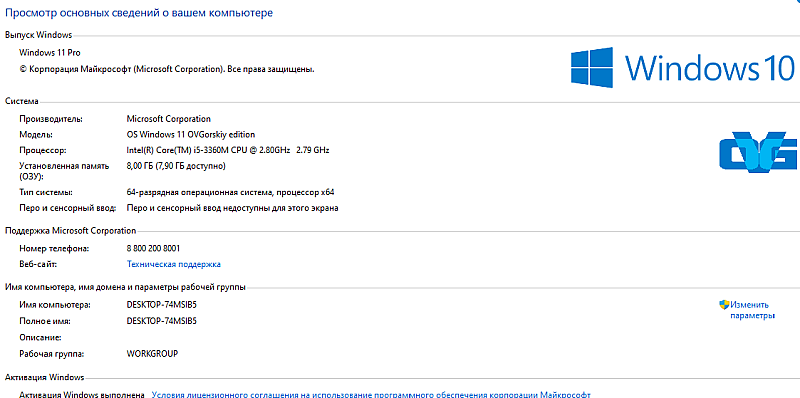
Task: Open the Изменить параметры link
Action: pos(752,310)
